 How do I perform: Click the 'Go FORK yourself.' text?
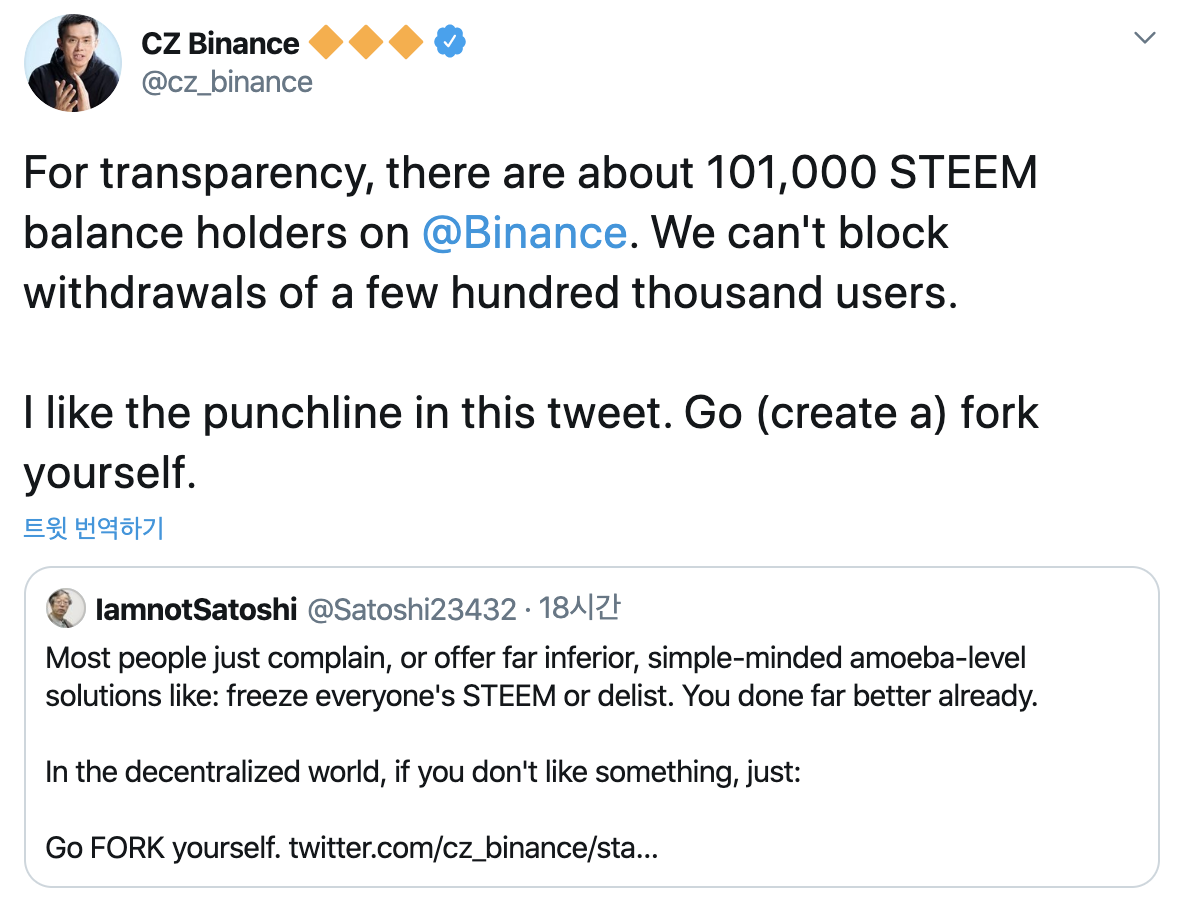162,849
